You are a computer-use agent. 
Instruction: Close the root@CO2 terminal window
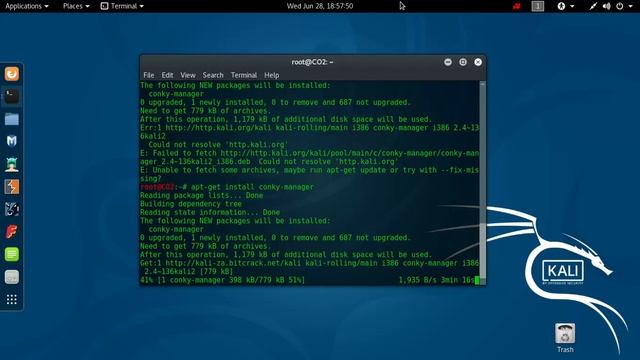click(478, 62)
